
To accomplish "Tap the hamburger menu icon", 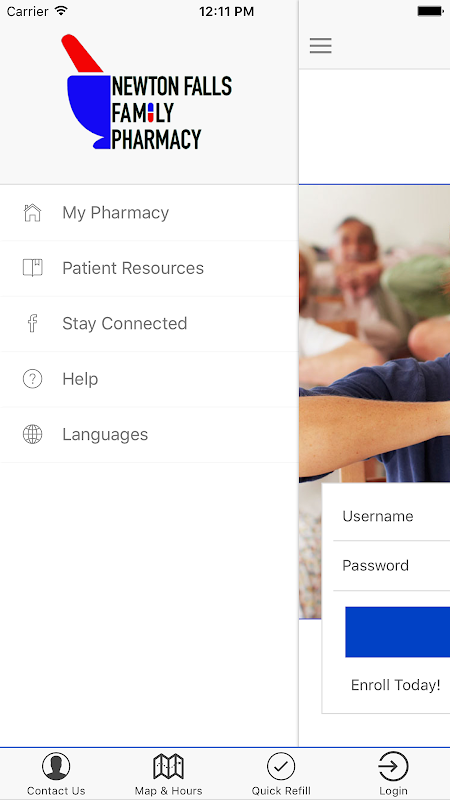I will click(320, 45).
